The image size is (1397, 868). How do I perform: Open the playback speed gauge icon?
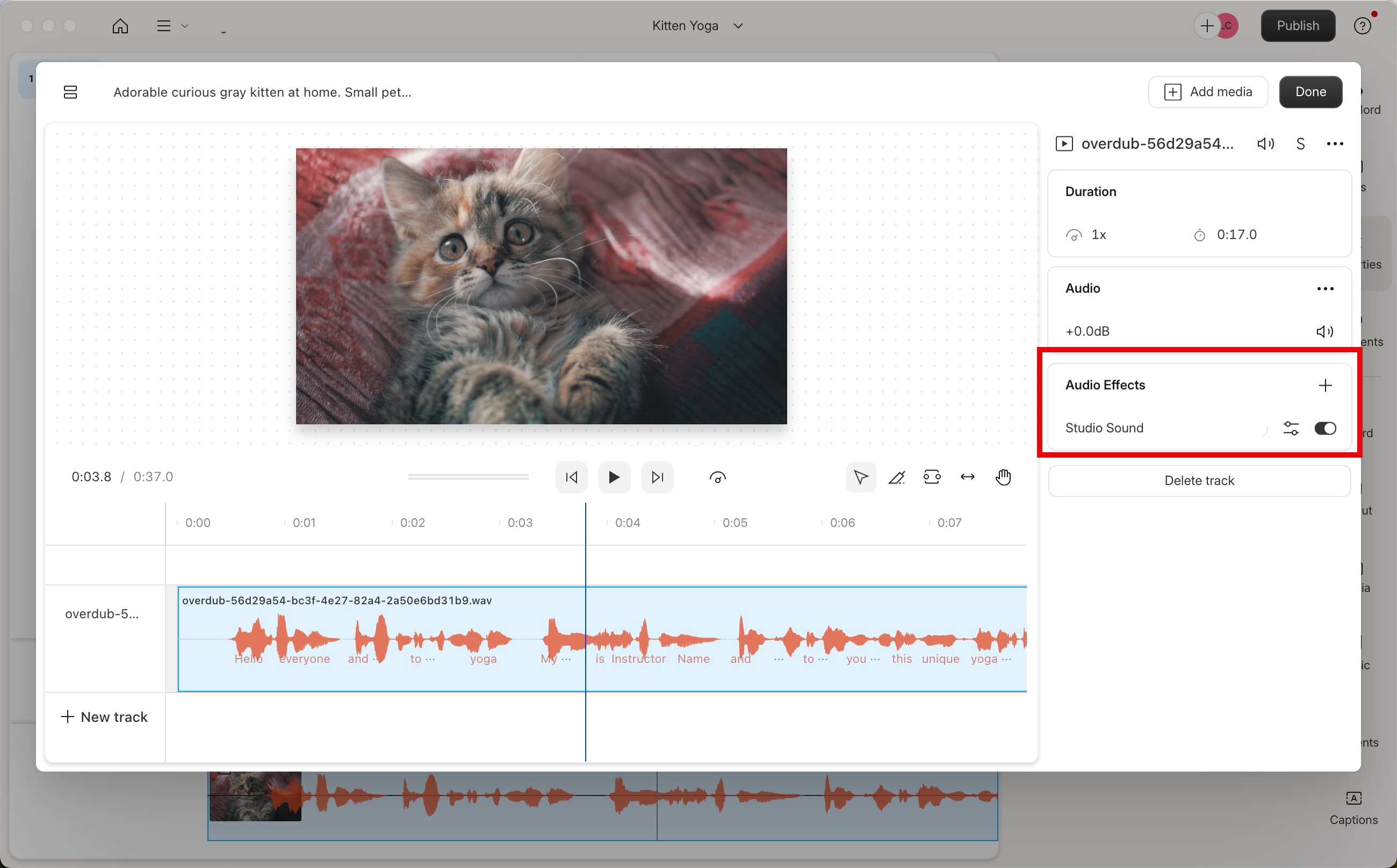coord(717,477)
